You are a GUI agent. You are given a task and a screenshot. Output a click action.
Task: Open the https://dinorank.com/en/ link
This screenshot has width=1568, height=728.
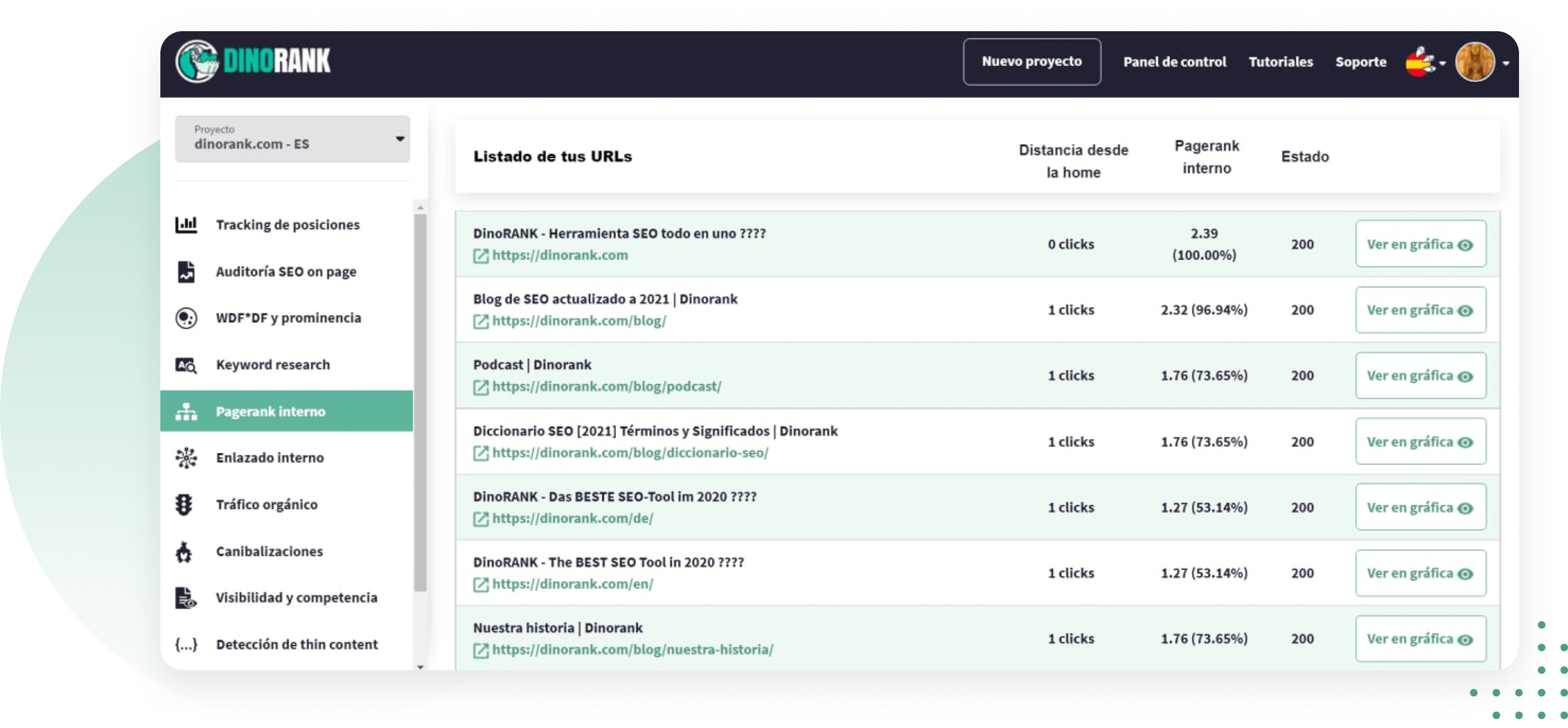(573, 584)
